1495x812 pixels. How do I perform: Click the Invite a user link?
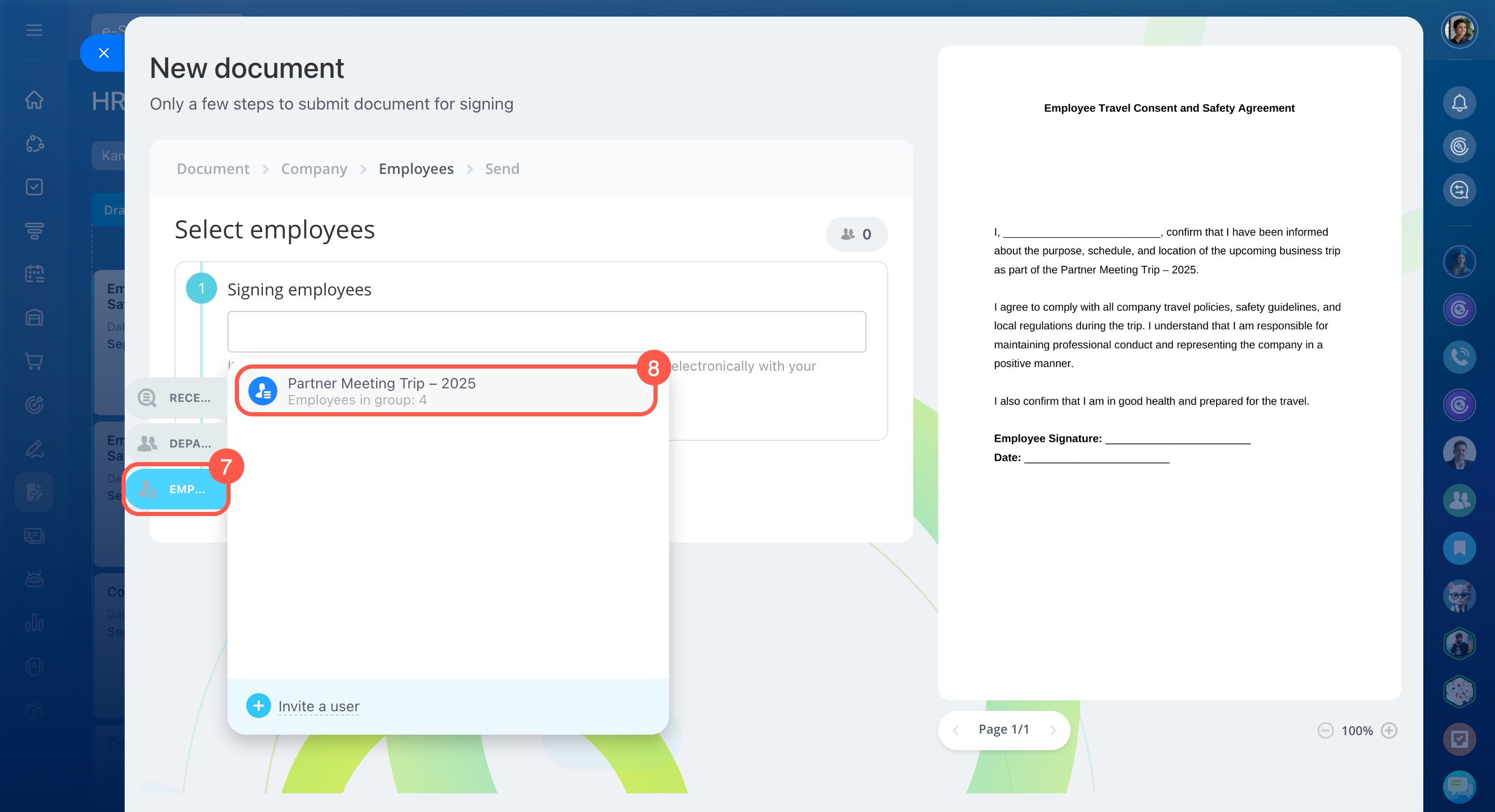click(x=318, y=706)
